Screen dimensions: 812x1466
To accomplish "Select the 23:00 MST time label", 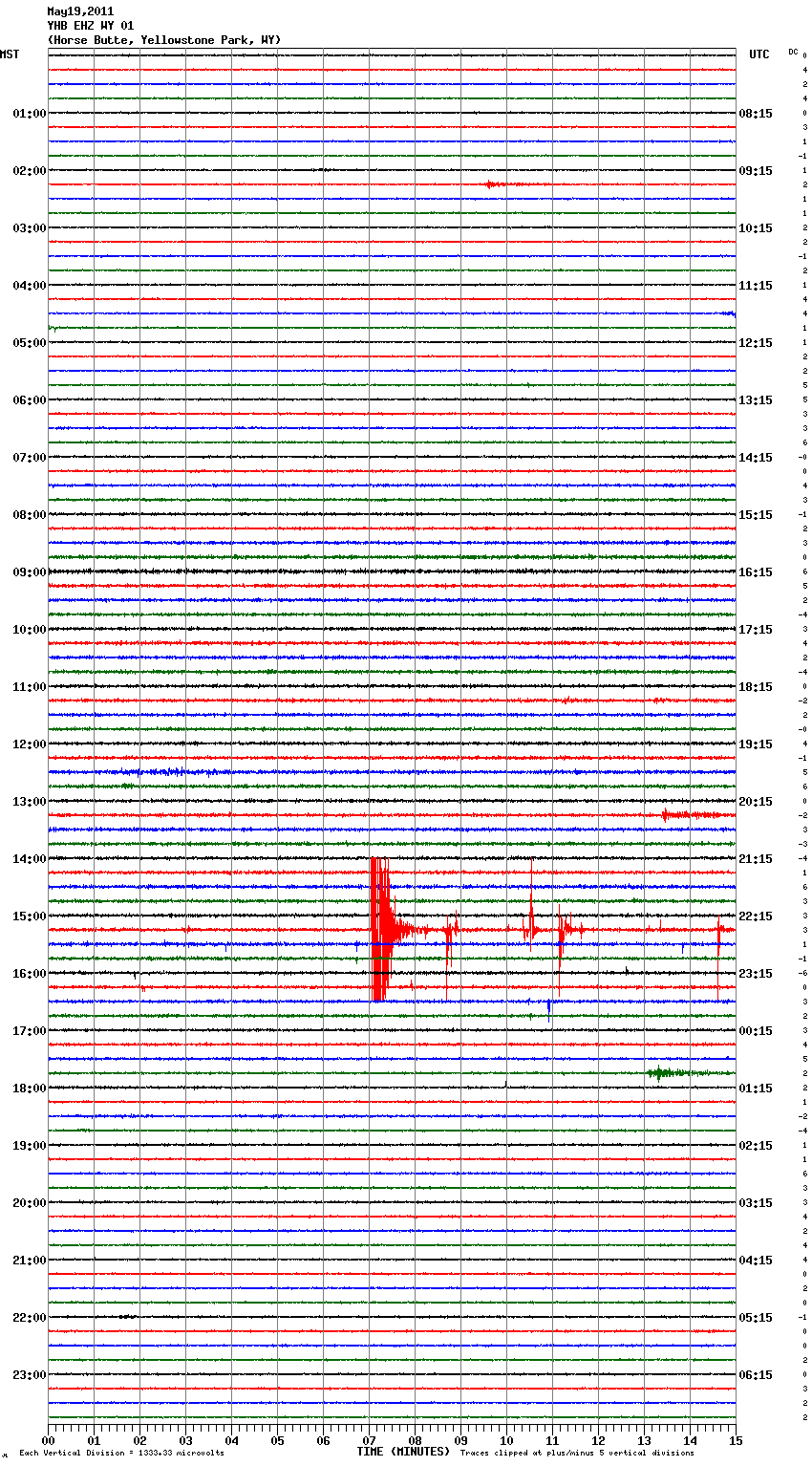I will tap(30, 1375).
